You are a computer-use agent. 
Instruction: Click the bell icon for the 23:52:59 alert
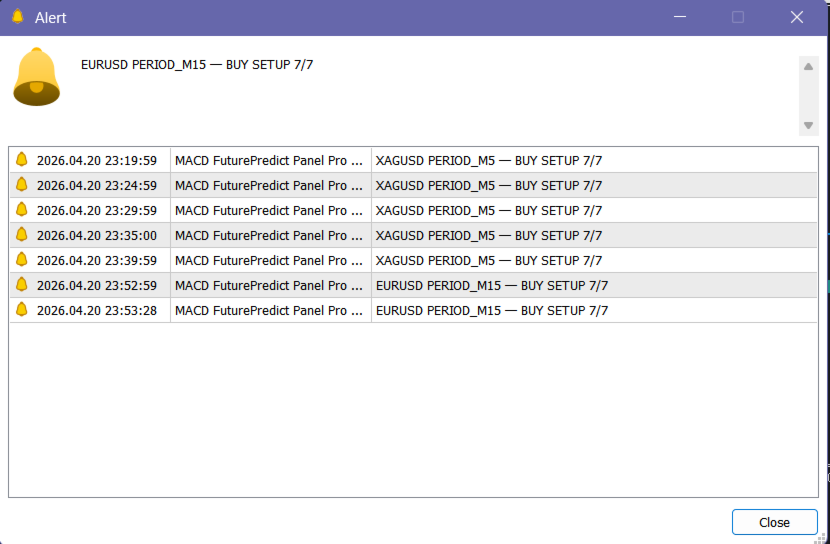pyautogui.click(x=22, y=285)
